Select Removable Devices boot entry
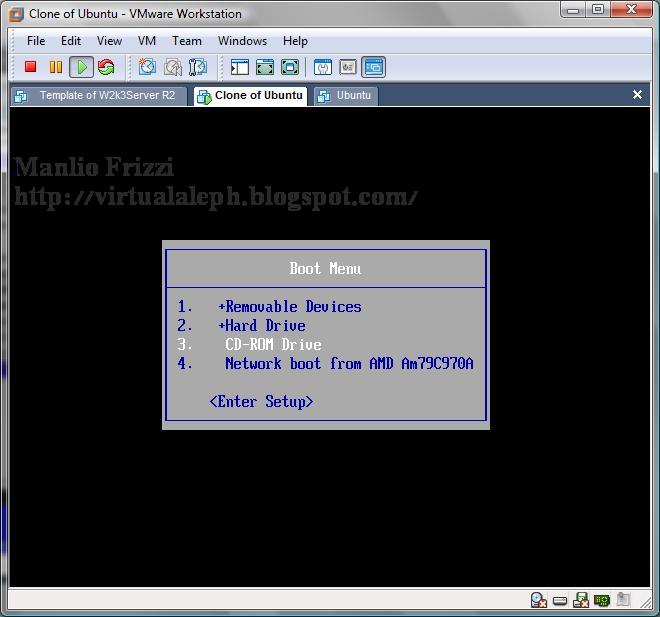The width and height of the screenshot is (660, 617). 290,307
